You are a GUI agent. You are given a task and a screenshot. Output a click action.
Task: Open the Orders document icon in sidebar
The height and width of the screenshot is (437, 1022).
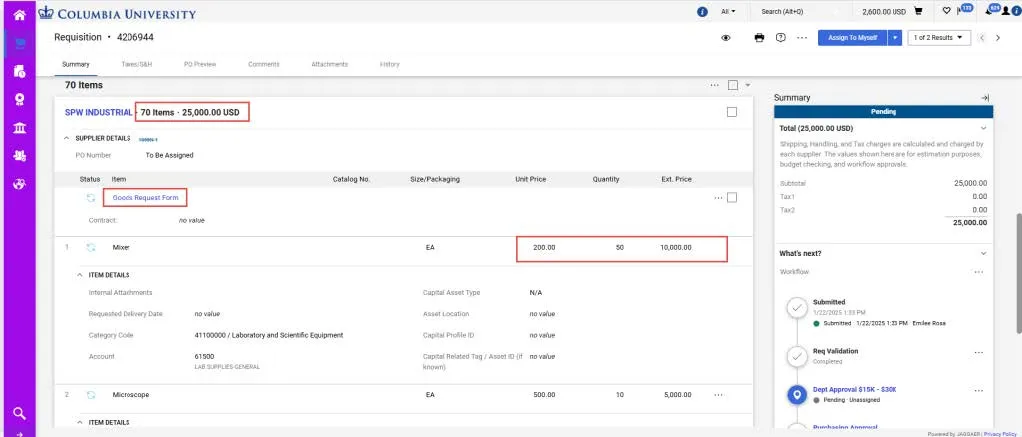[20, 71]
